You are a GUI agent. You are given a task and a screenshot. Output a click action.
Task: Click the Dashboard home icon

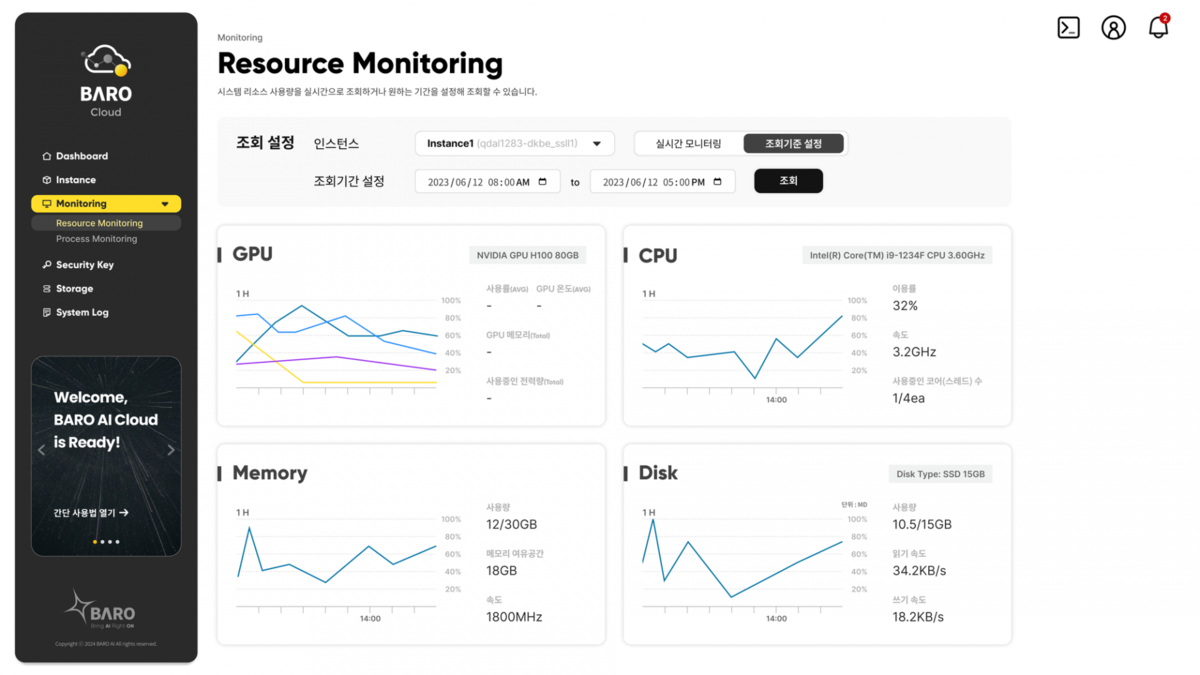[x=46, y=157]
